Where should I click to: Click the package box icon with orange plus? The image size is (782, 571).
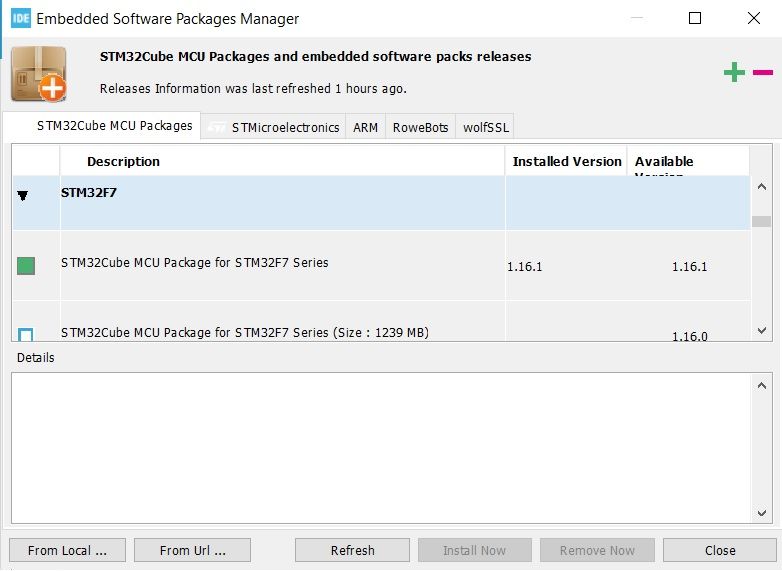(39, 74)
